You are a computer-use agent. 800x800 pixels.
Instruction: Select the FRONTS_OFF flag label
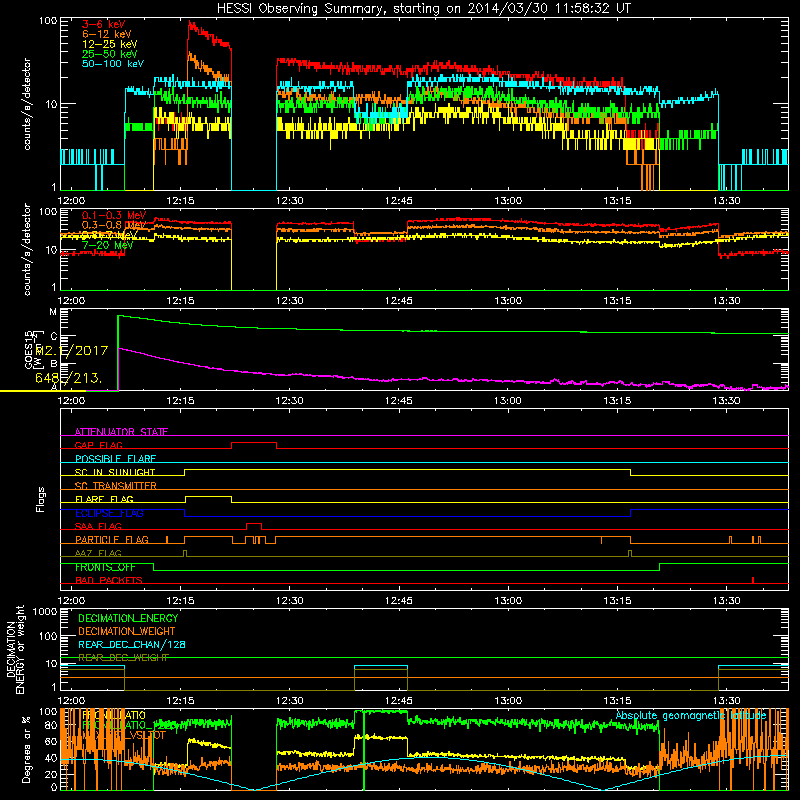tap(105, 567)
